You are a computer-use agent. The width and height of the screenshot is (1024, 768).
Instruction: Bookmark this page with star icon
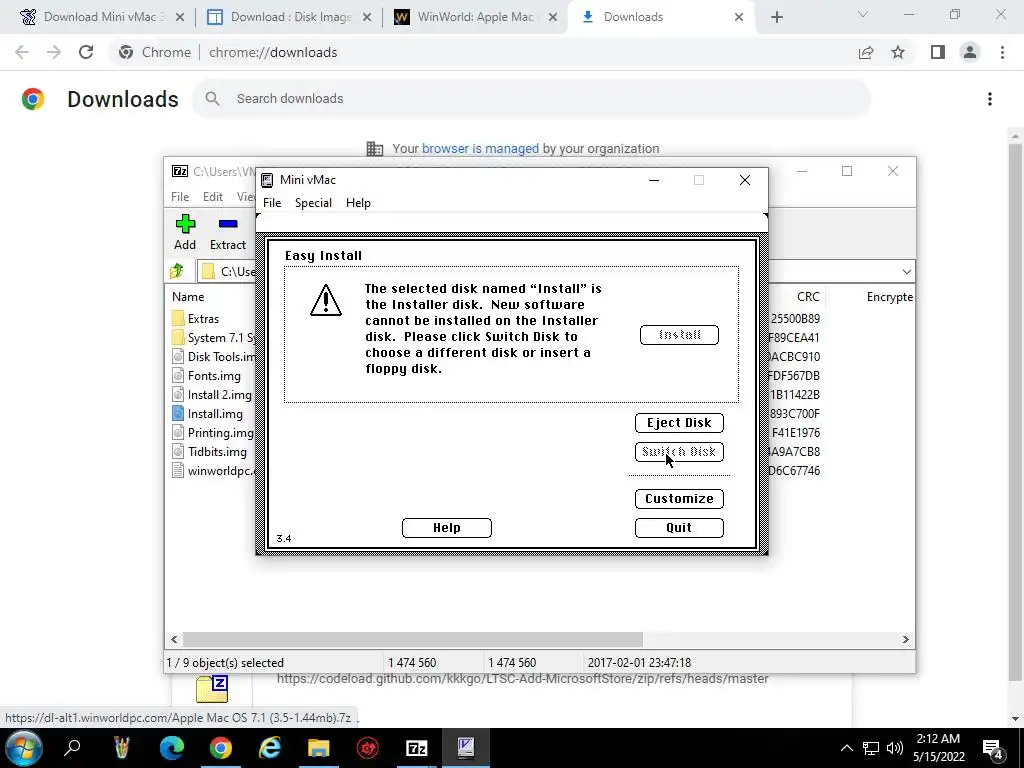tap(898, 52)
